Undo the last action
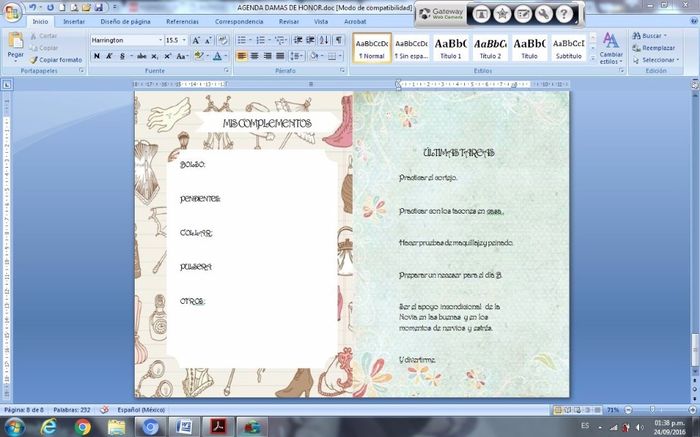The image size is (700, 437). pos(33,8)
